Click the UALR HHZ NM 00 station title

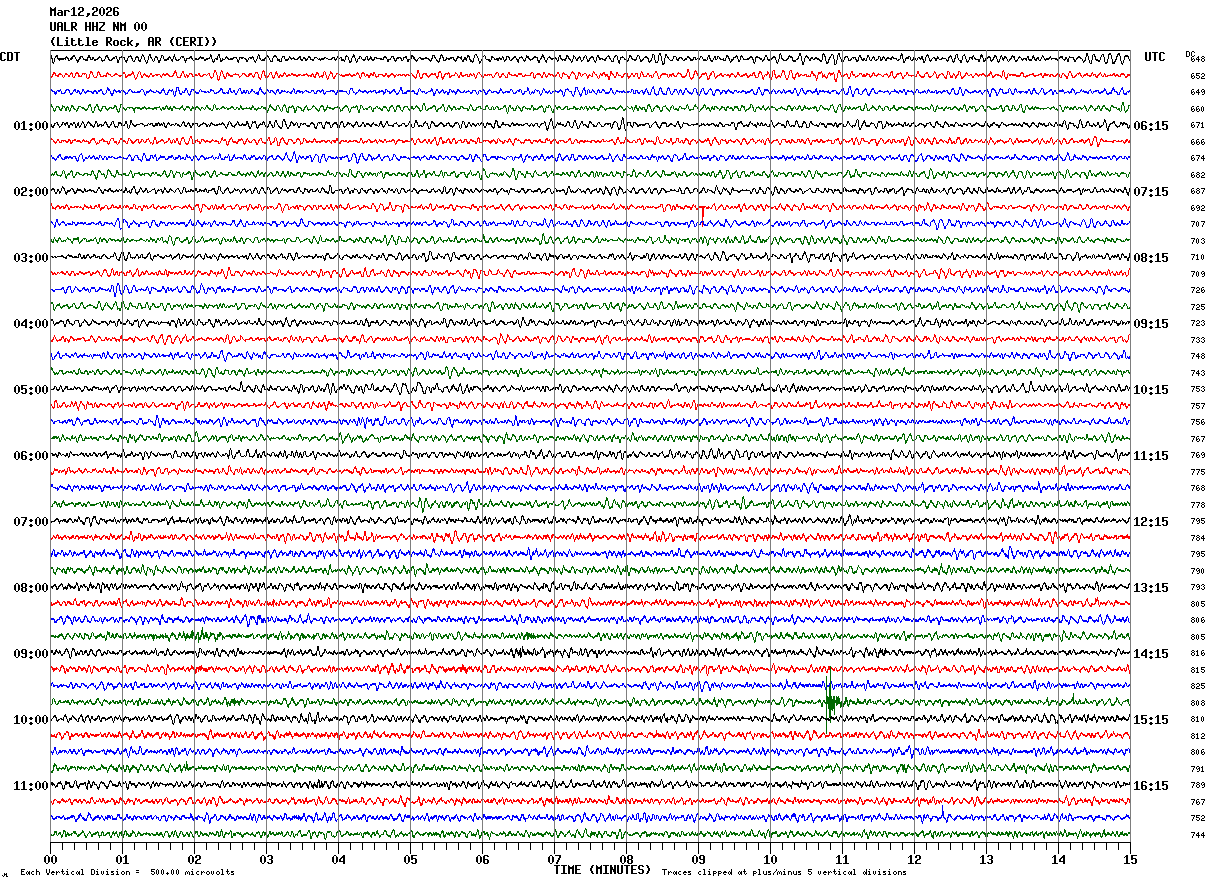click(x=98, y=27)
